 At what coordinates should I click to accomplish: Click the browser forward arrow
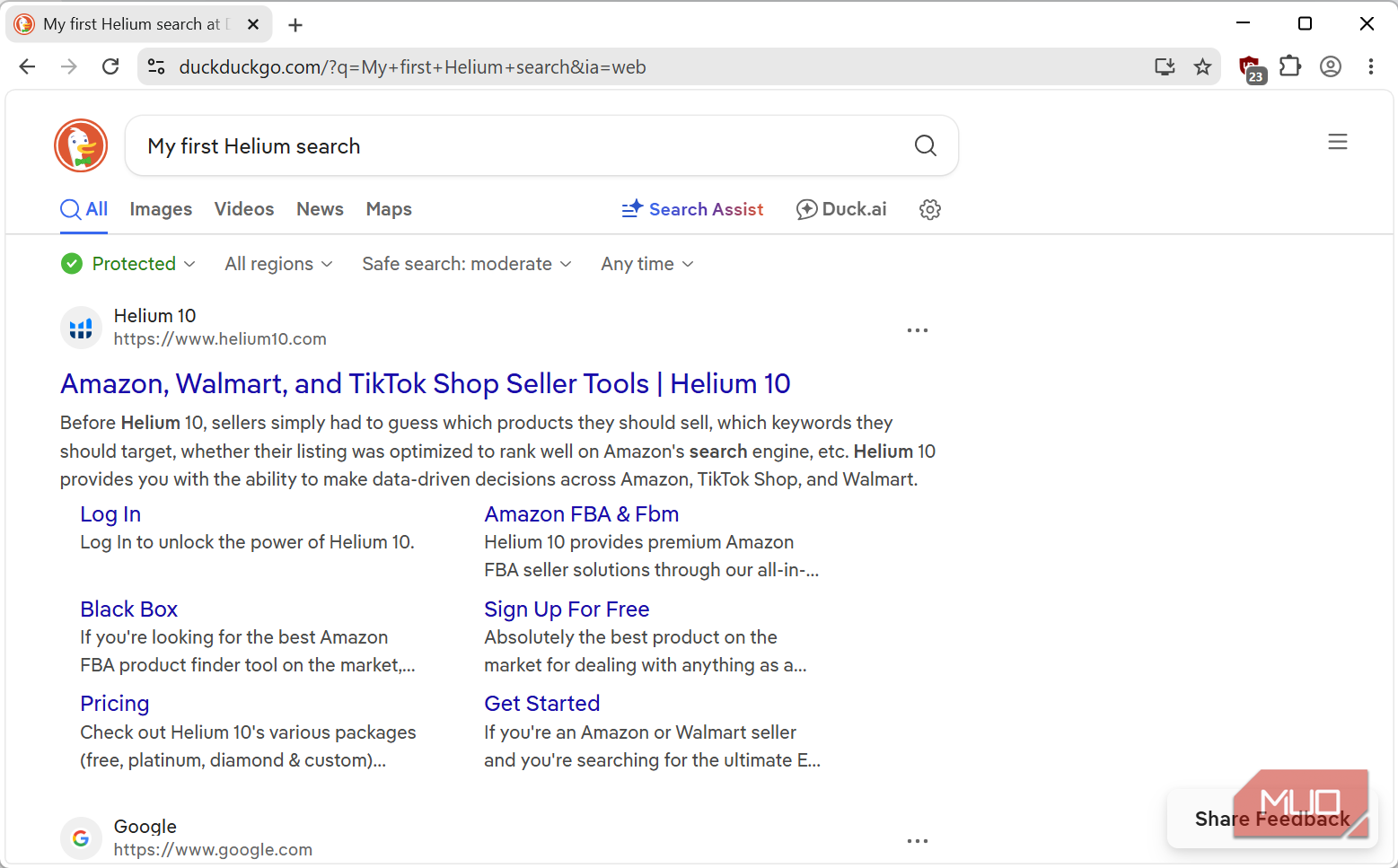(x=69, y=66)
